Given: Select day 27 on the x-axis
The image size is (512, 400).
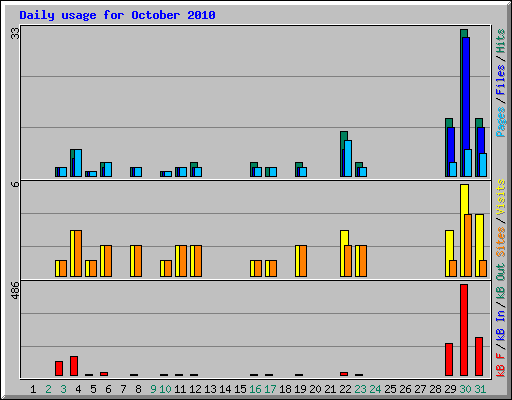Looking at the screenshot, I should coord(420,389).
